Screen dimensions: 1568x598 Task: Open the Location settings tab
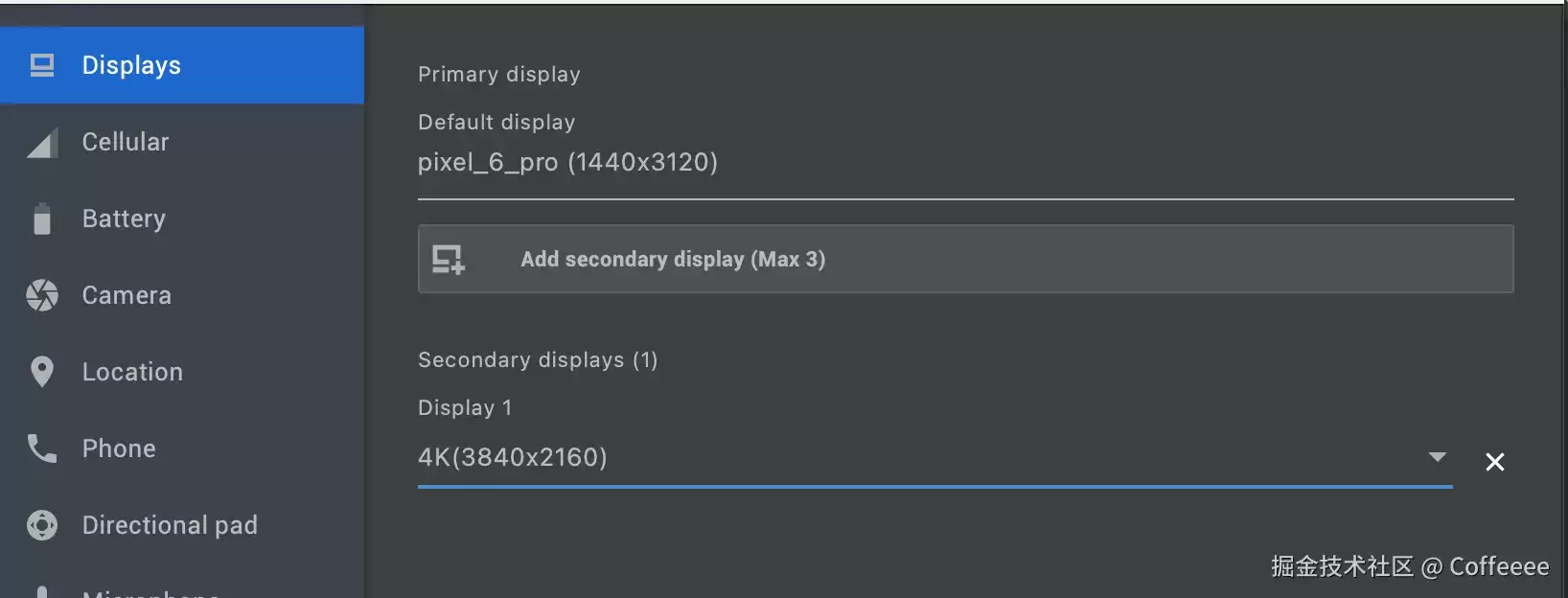point(182,372)
